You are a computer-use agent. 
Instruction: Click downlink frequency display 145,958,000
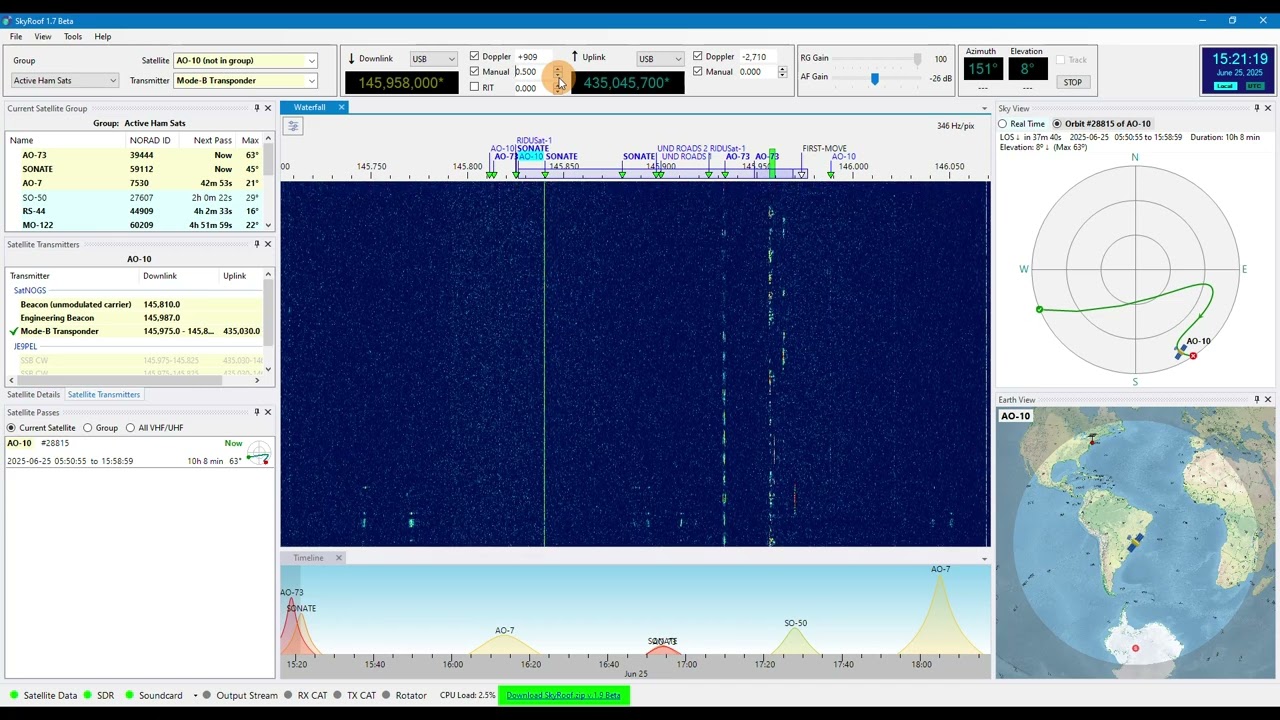pos(401,83)
